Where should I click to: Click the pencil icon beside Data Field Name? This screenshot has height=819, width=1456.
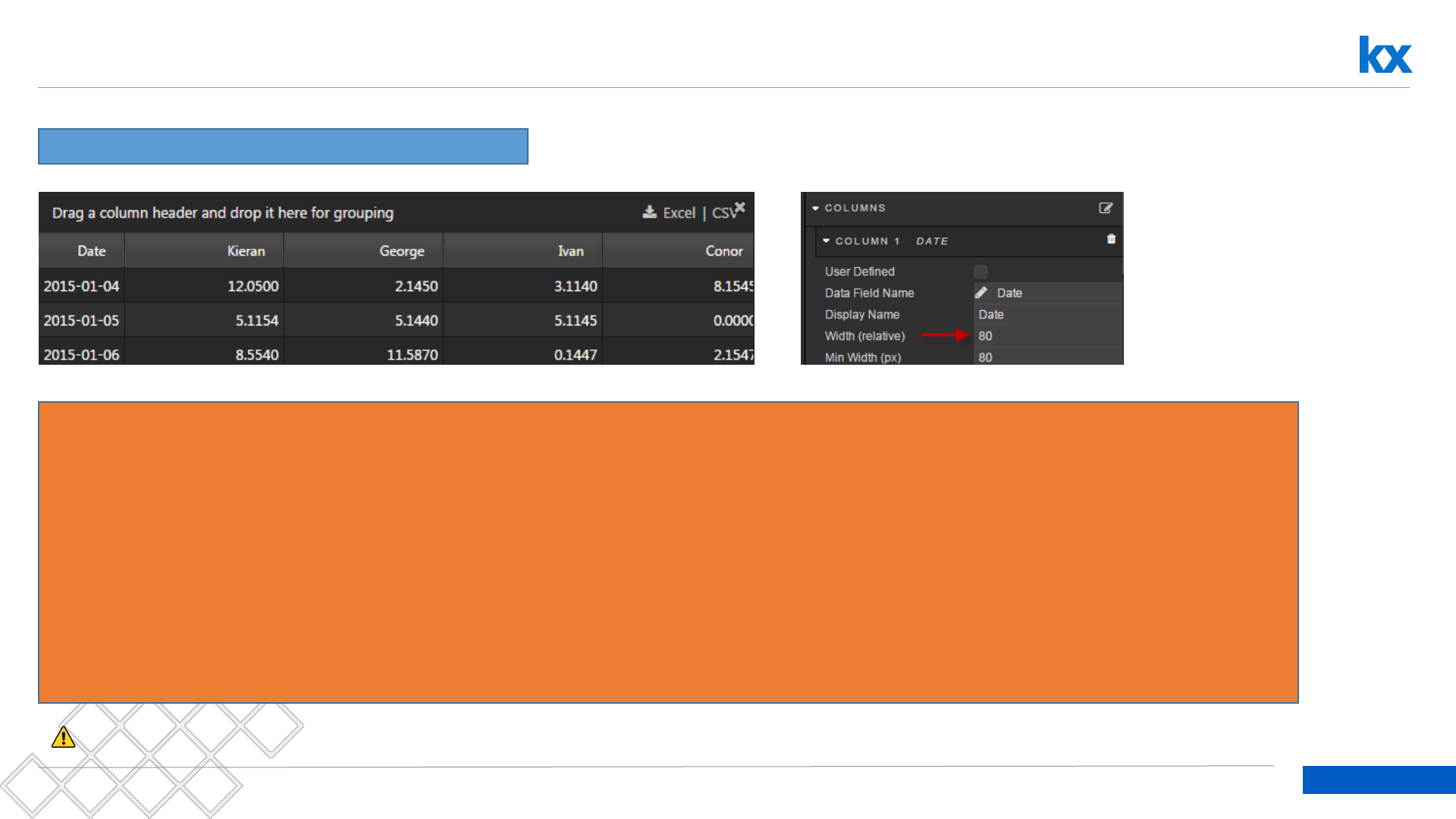pos(981,293)
